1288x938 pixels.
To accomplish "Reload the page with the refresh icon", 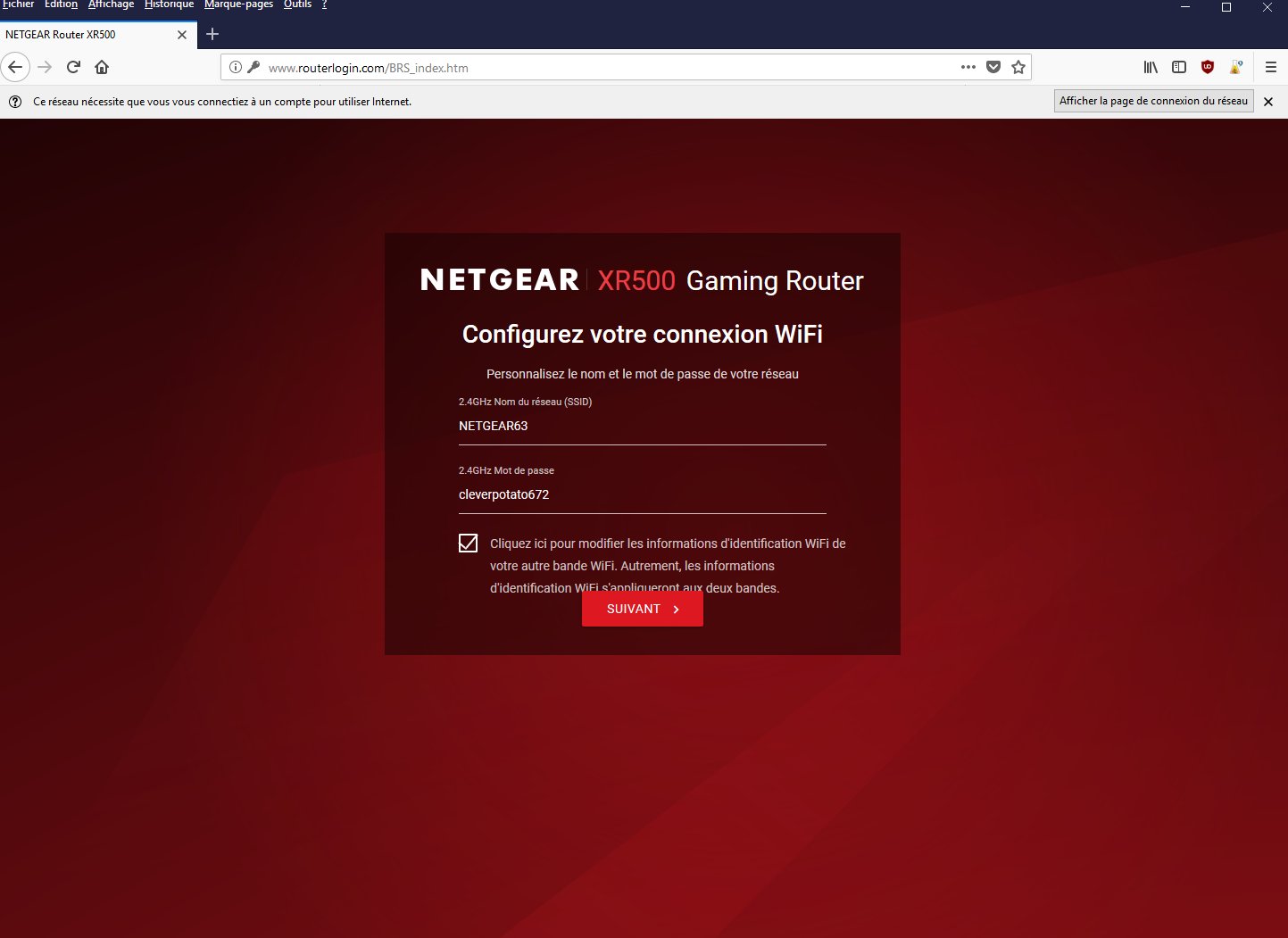I will pos(74,67).
